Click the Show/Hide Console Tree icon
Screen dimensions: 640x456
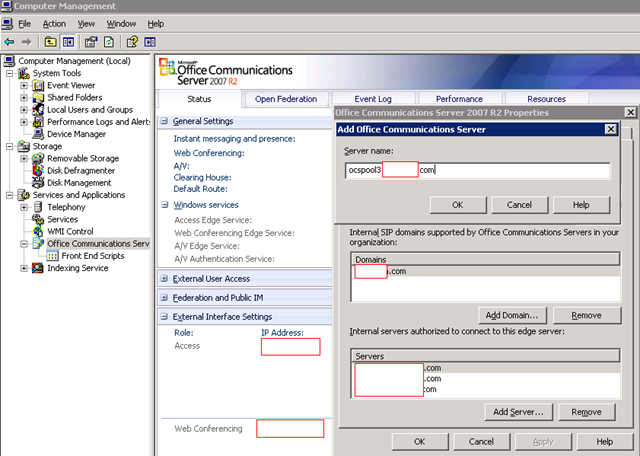point(68,42)
